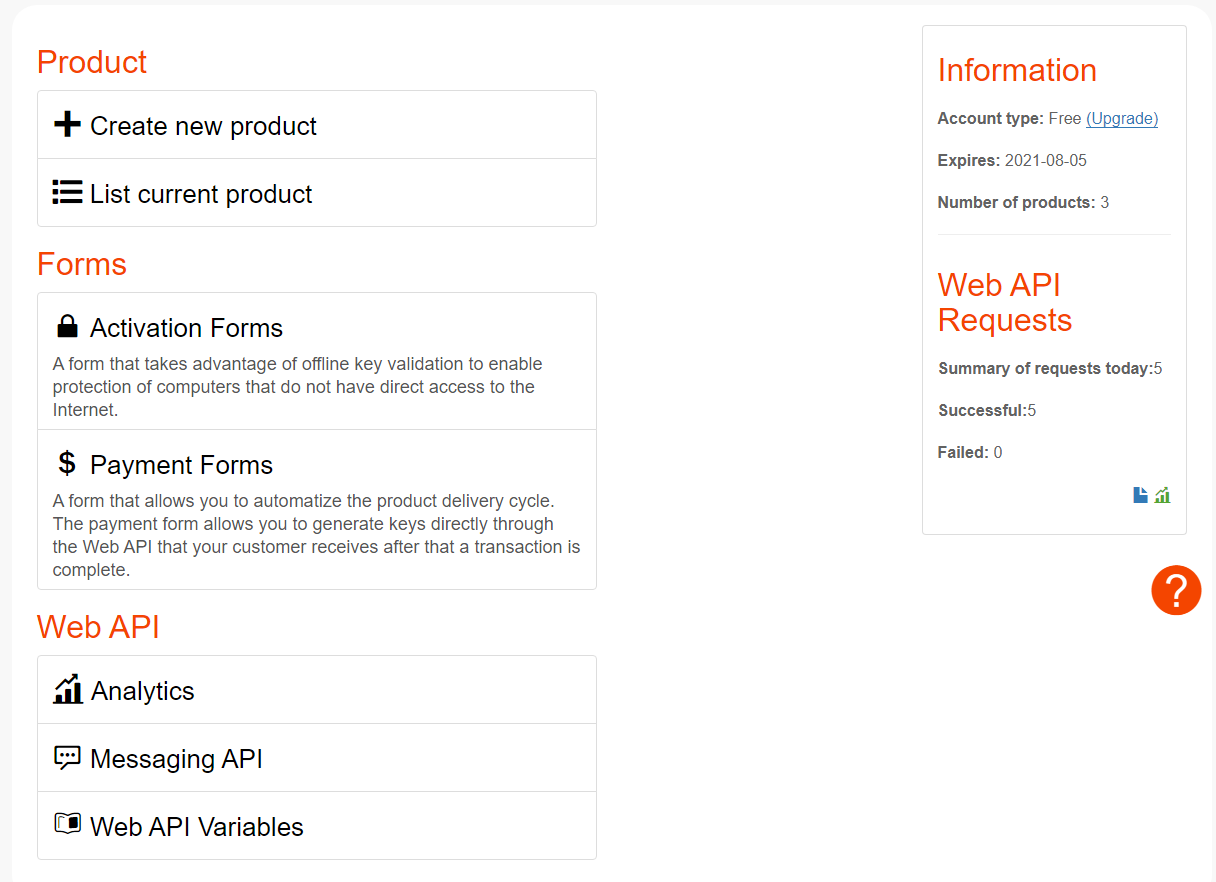The image size is (1216, 882).
Task: Select the 'Create new product' text
Action: point(203,126)
